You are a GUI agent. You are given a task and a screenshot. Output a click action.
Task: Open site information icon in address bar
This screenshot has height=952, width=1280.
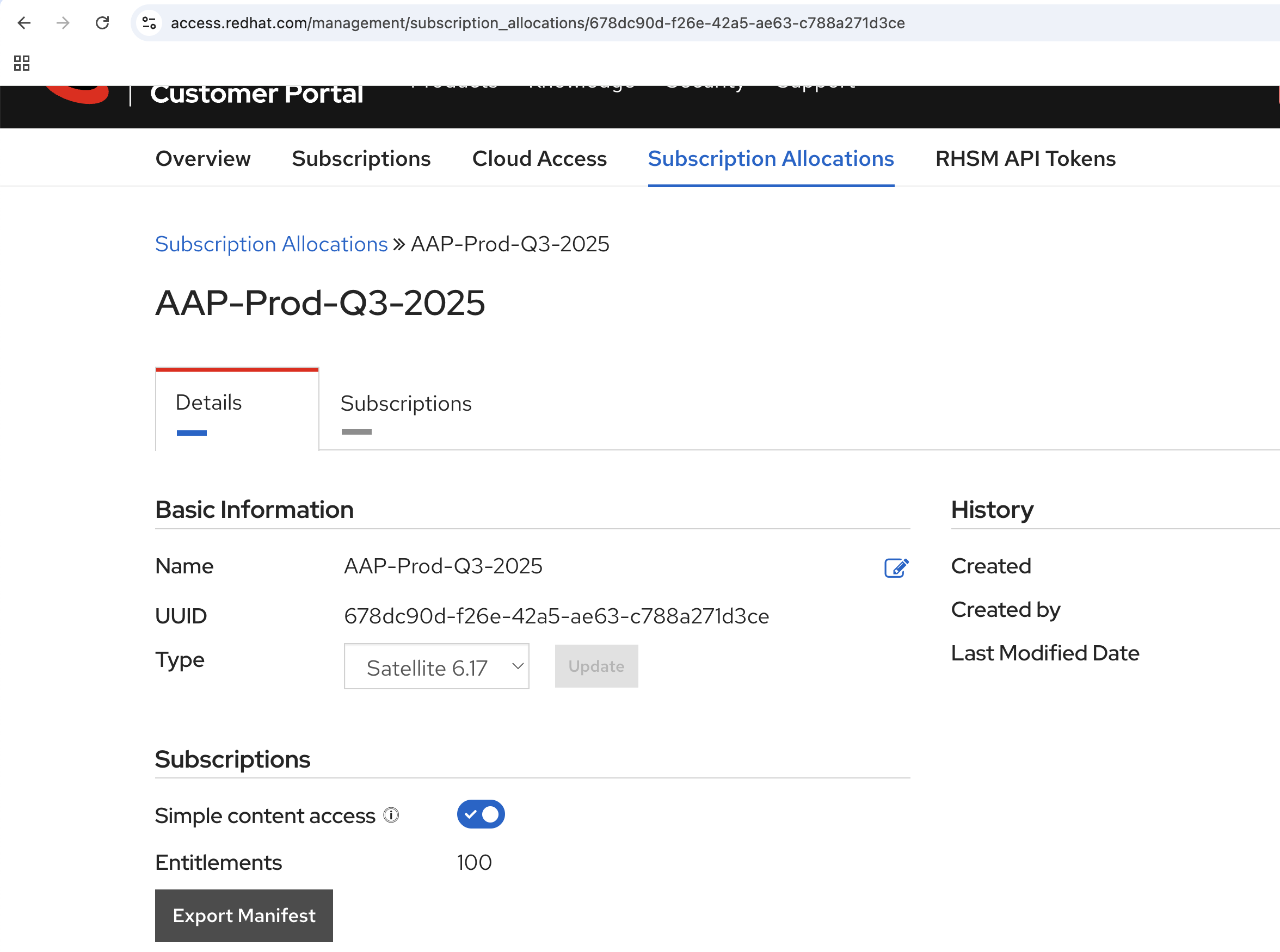click(149, 23)
